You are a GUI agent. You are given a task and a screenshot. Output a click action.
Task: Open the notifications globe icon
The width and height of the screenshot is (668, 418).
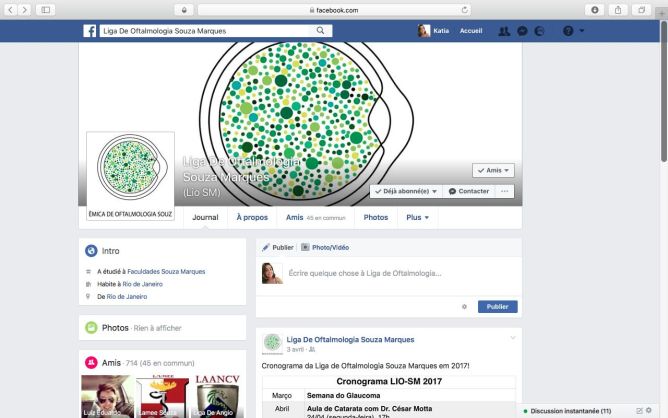tap(539, 31)
